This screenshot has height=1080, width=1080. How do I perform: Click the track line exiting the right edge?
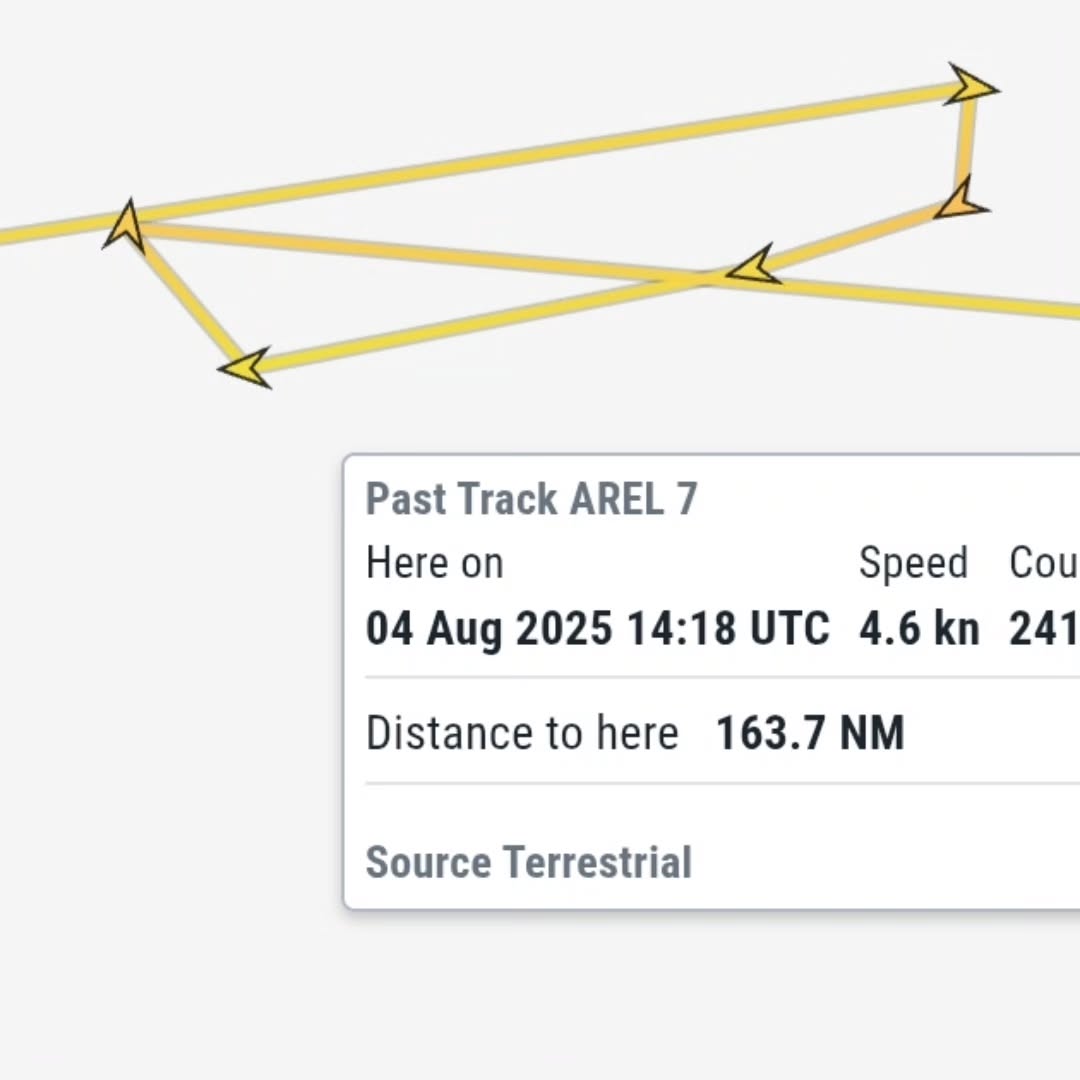1000,303
